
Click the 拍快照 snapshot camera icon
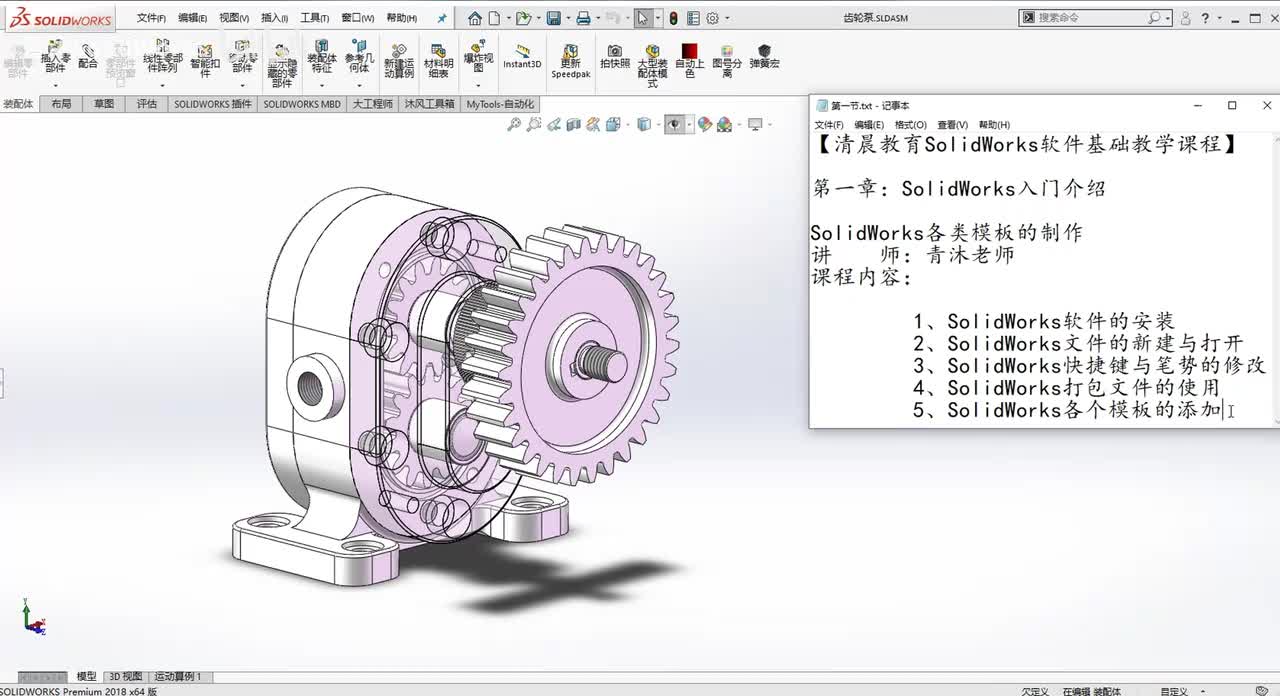pyautogui.click(x=615, y=56)
